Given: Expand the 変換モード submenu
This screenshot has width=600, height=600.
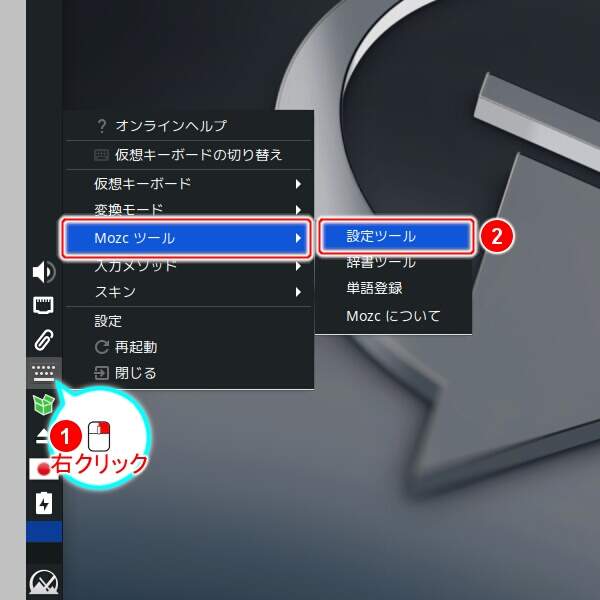Looking at the screenshot, I should 189,209.
